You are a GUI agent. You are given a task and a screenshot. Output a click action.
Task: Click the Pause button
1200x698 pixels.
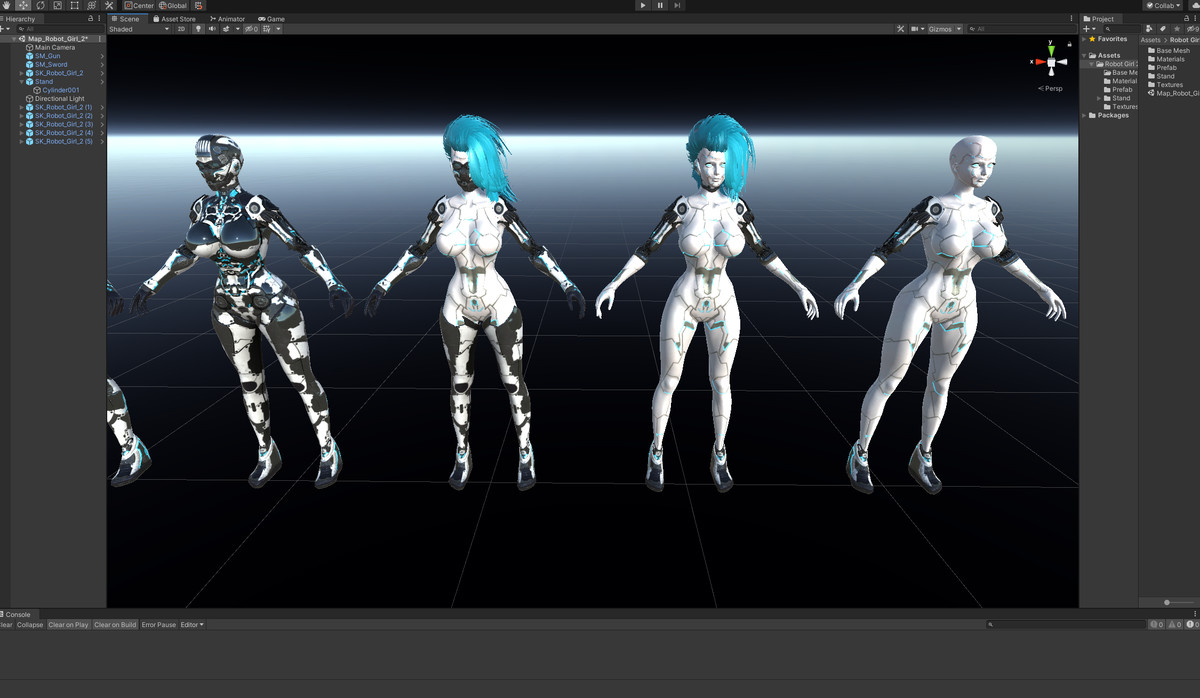pyautogui.click(x=660, y=5)
